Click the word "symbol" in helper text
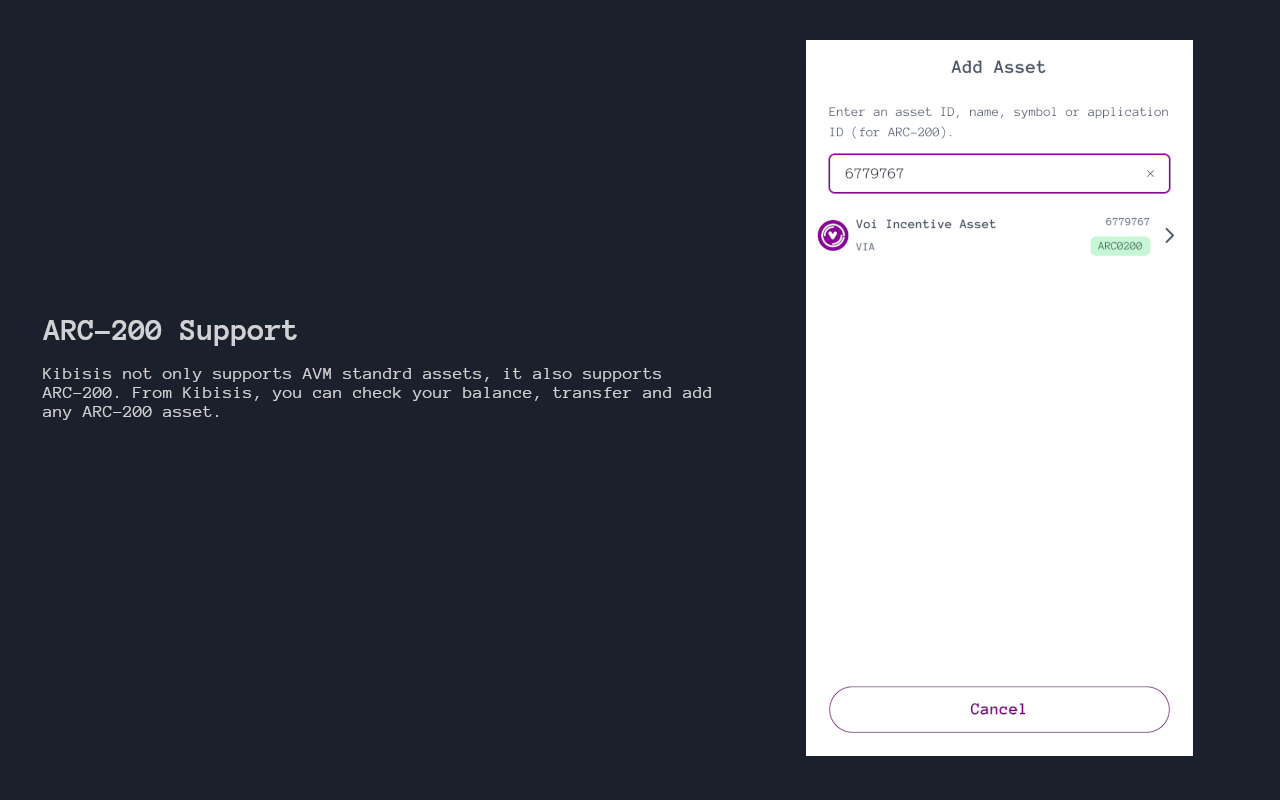This screenshot has width=1280, height=800. click(1035, 112)
